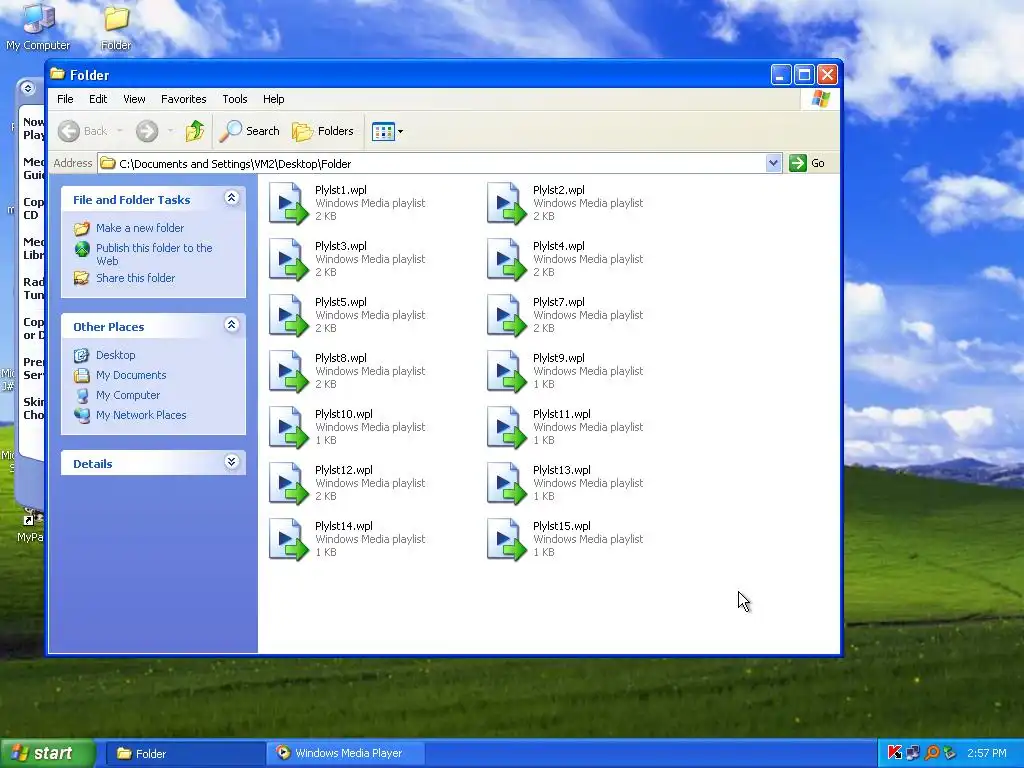Select the Plylst8.wpl playlist file icon
The image size is (1024, 768).
(x=288, y=372)
